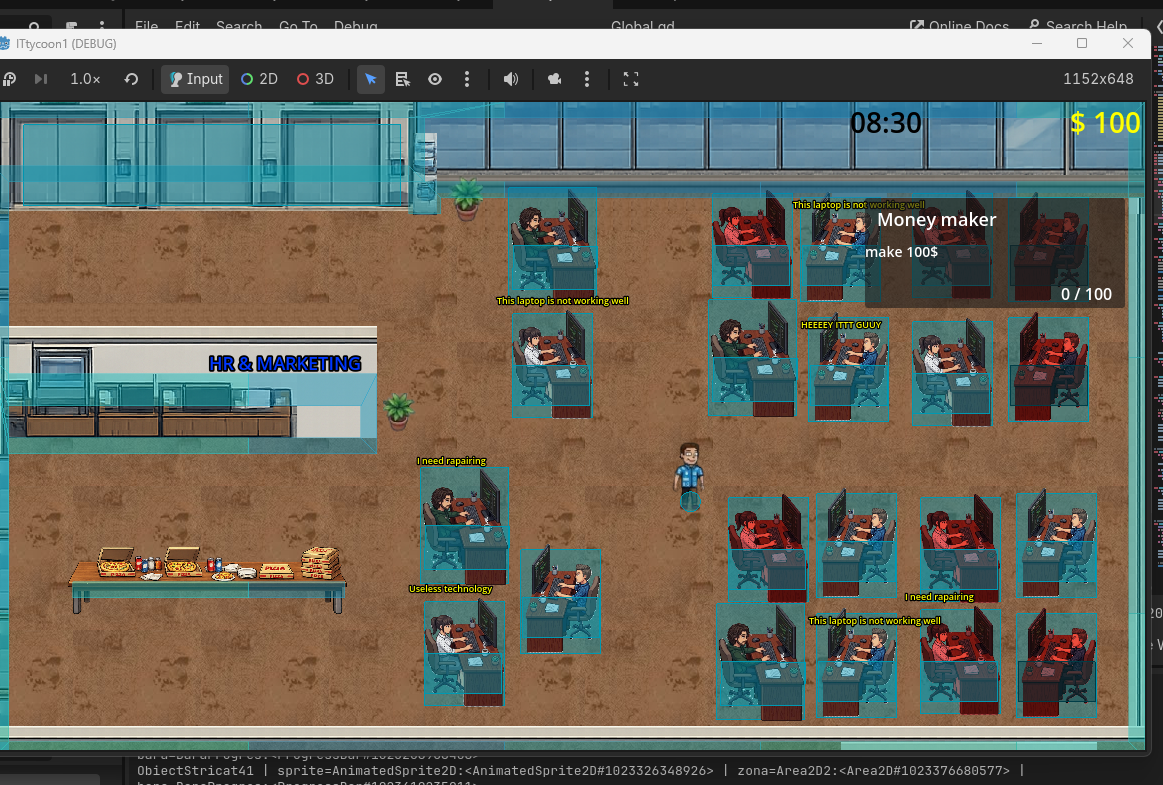
Task: Click potted plant beside water cooler
Action: (467, 199)
